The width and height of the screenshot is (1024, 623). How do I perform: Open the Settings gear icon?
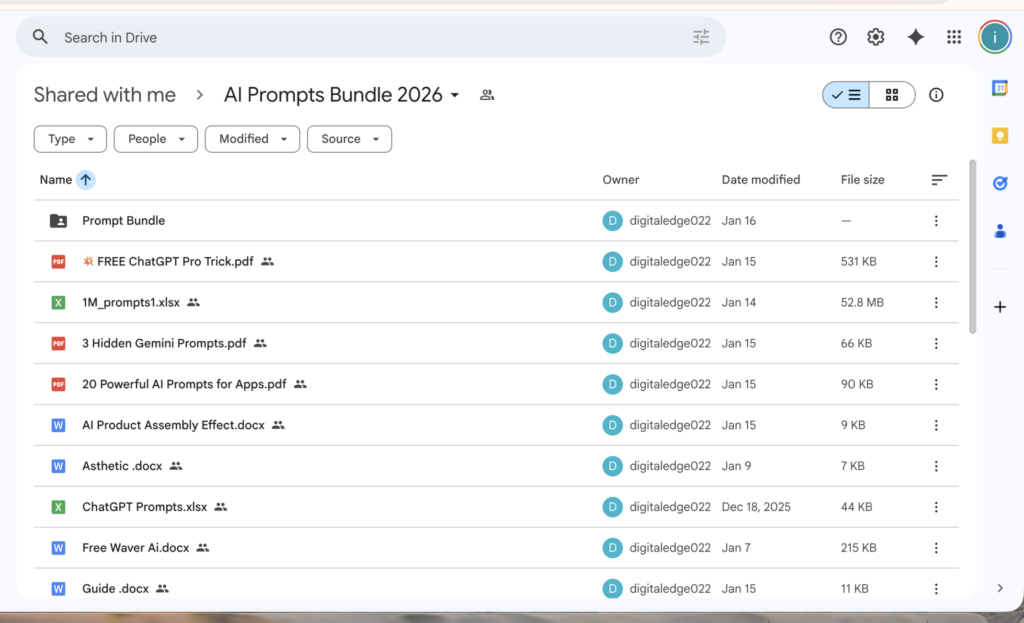(876, 37)
